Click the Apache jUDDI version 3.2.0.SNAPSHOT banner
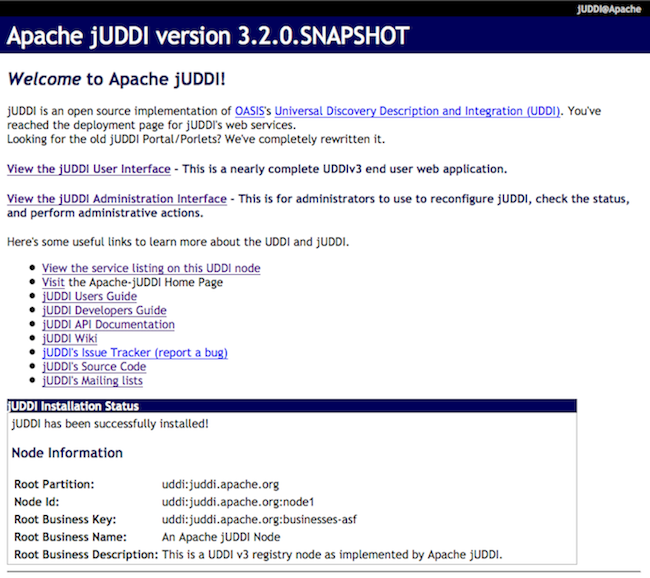 tap(208, 37)
